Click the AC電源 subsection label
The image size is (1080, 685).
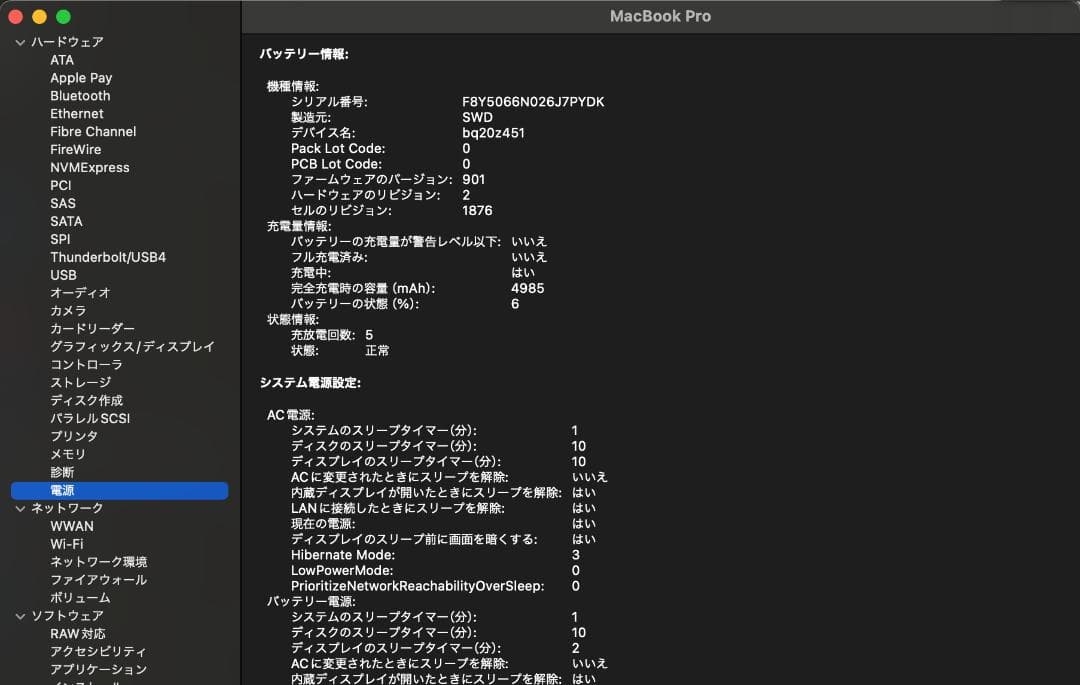tap(290, 415)
